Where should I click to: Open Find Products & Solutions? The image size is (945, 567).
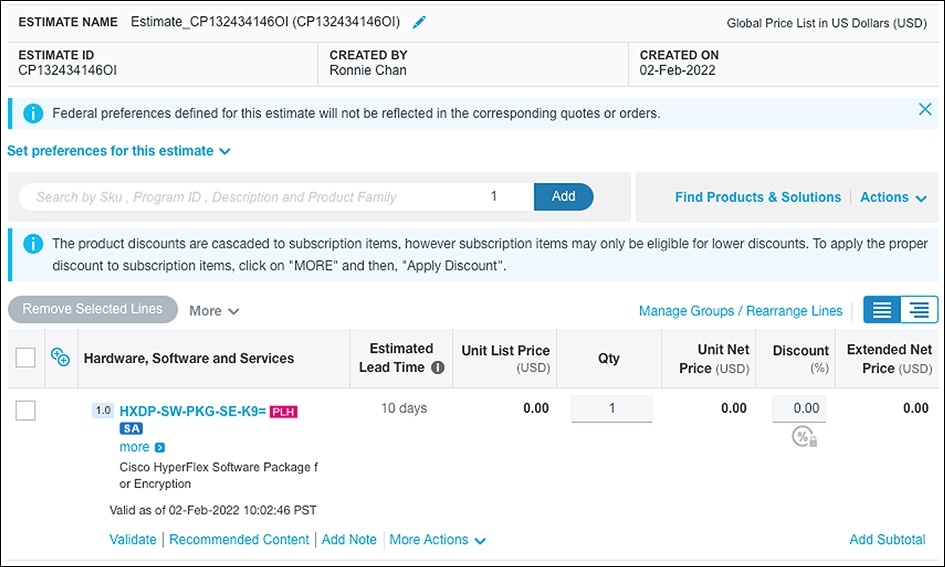click(757, 198)
